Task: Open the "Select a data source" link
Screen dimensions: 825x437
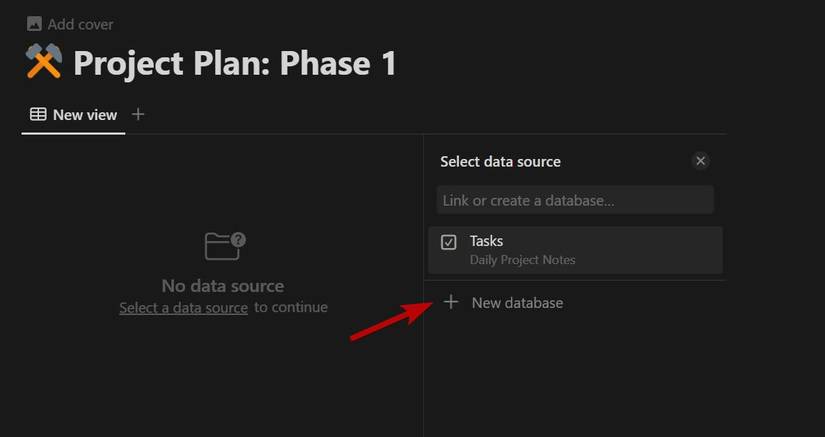Action: click(183, 307)
